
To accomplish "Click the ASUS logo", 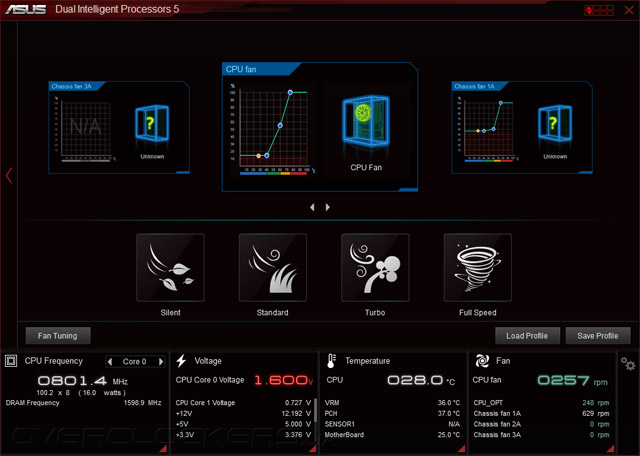I will coord(26,9).
